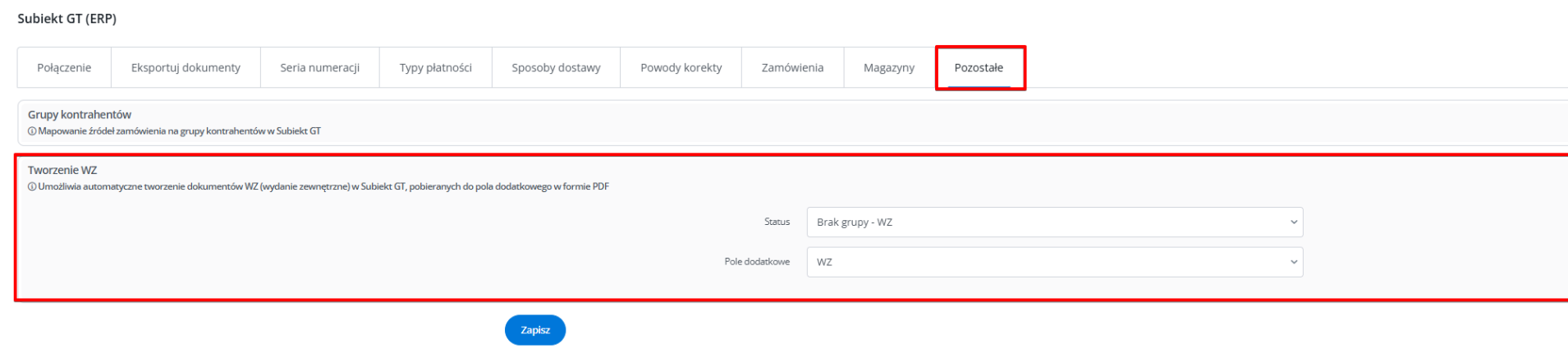Click the Zapisz save button
Screen dimensions: 1568x353
(535, 330)
